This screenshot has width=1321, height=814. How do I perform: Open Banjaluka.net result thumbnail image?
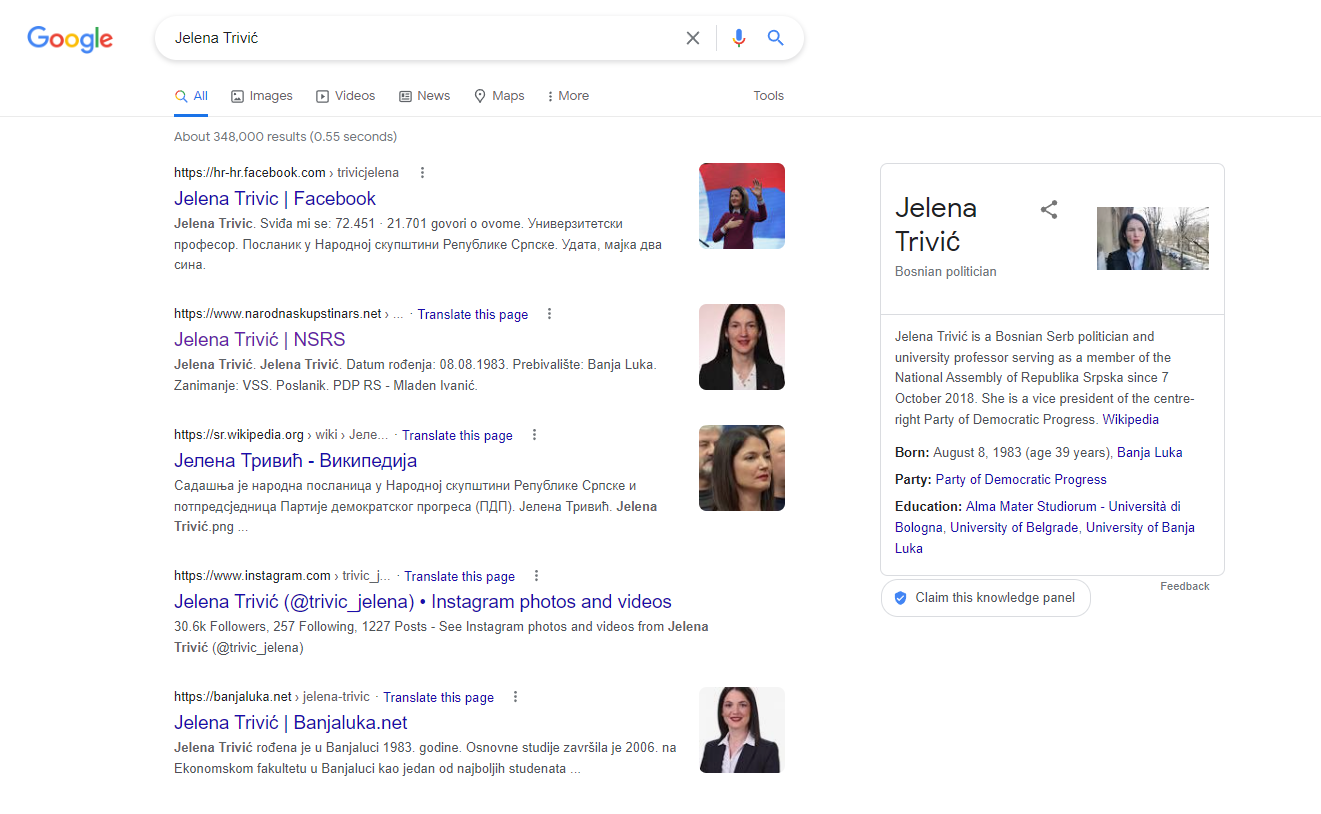[x=742, y=730]
